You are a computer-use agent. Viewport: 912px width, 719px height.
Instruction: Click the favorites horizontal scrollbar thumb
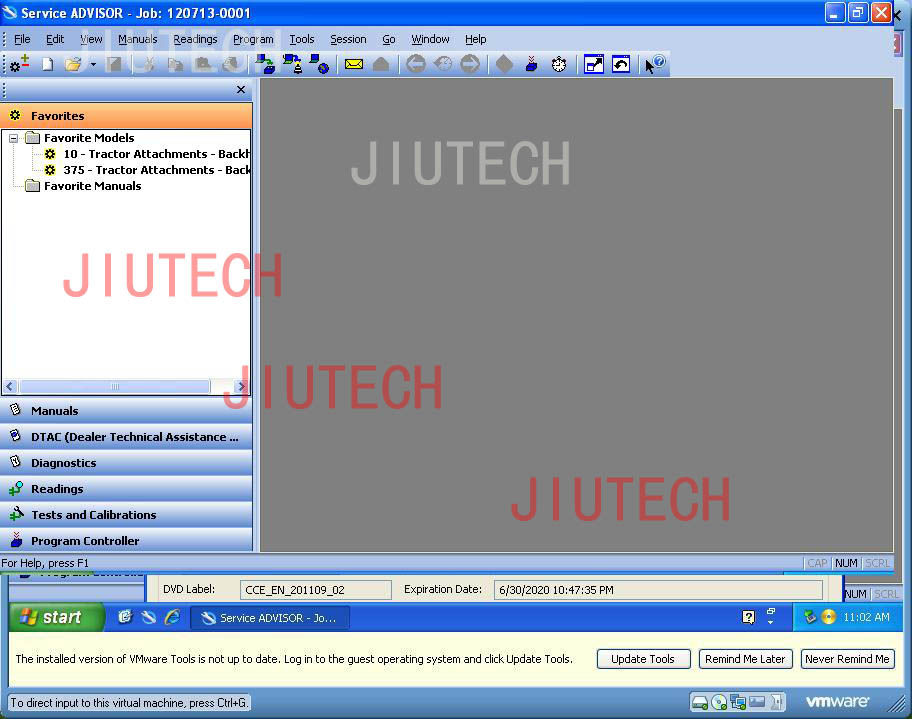[115, 386]
